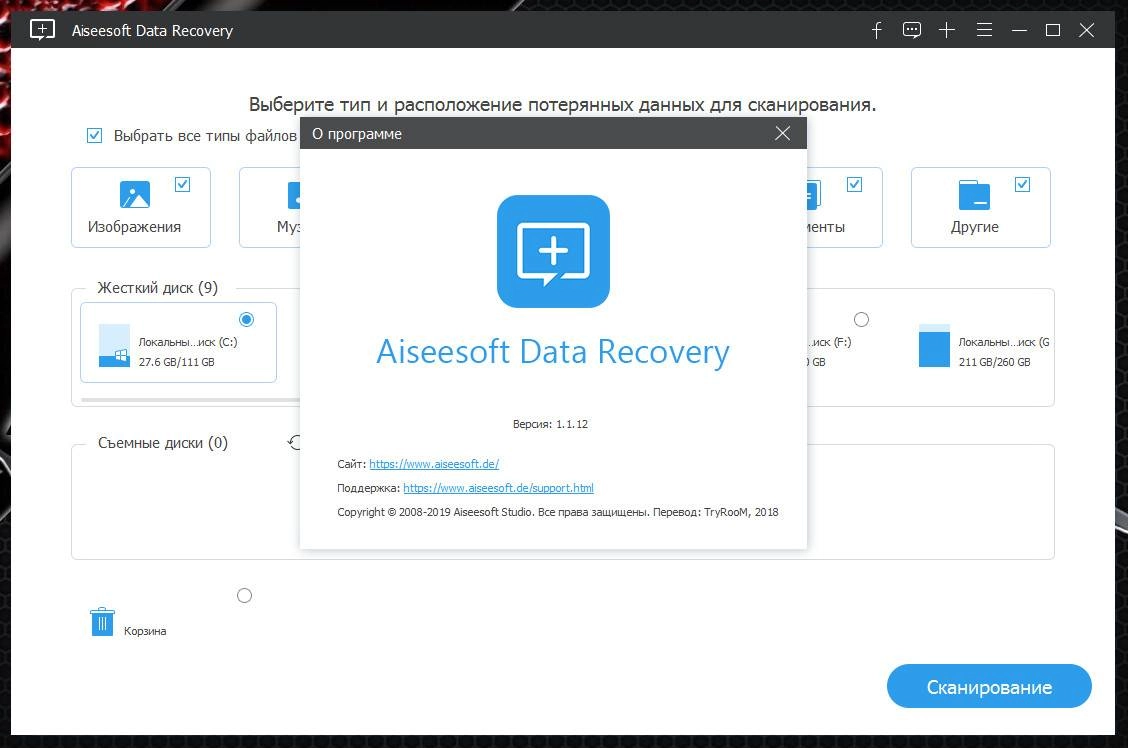Click the 'Жесткий диск (9)' section label
The width and height of the screenshot is (1128, 748).
click(158, 288)
